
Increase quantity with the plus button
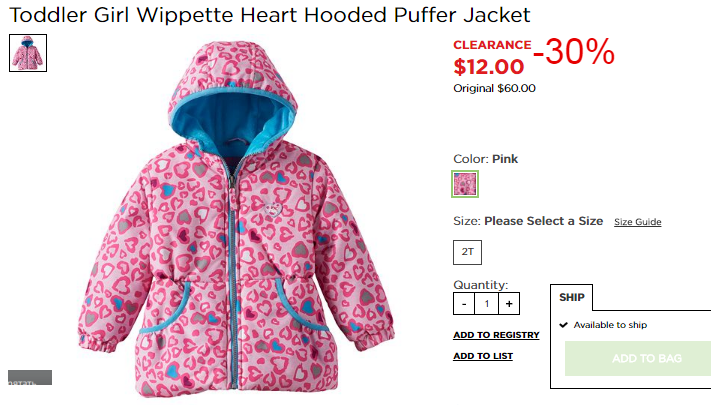click(509, 304)
